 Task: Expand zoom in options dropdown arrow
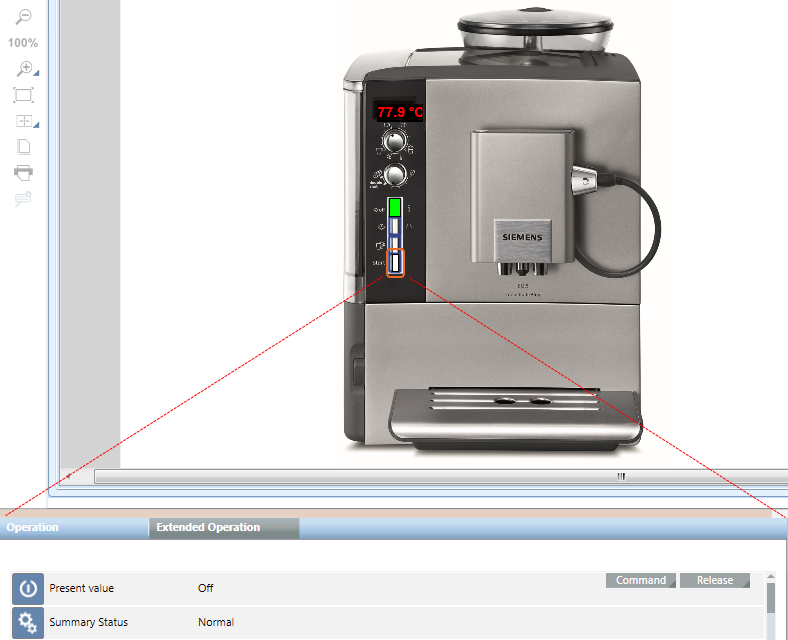point(36,75)
